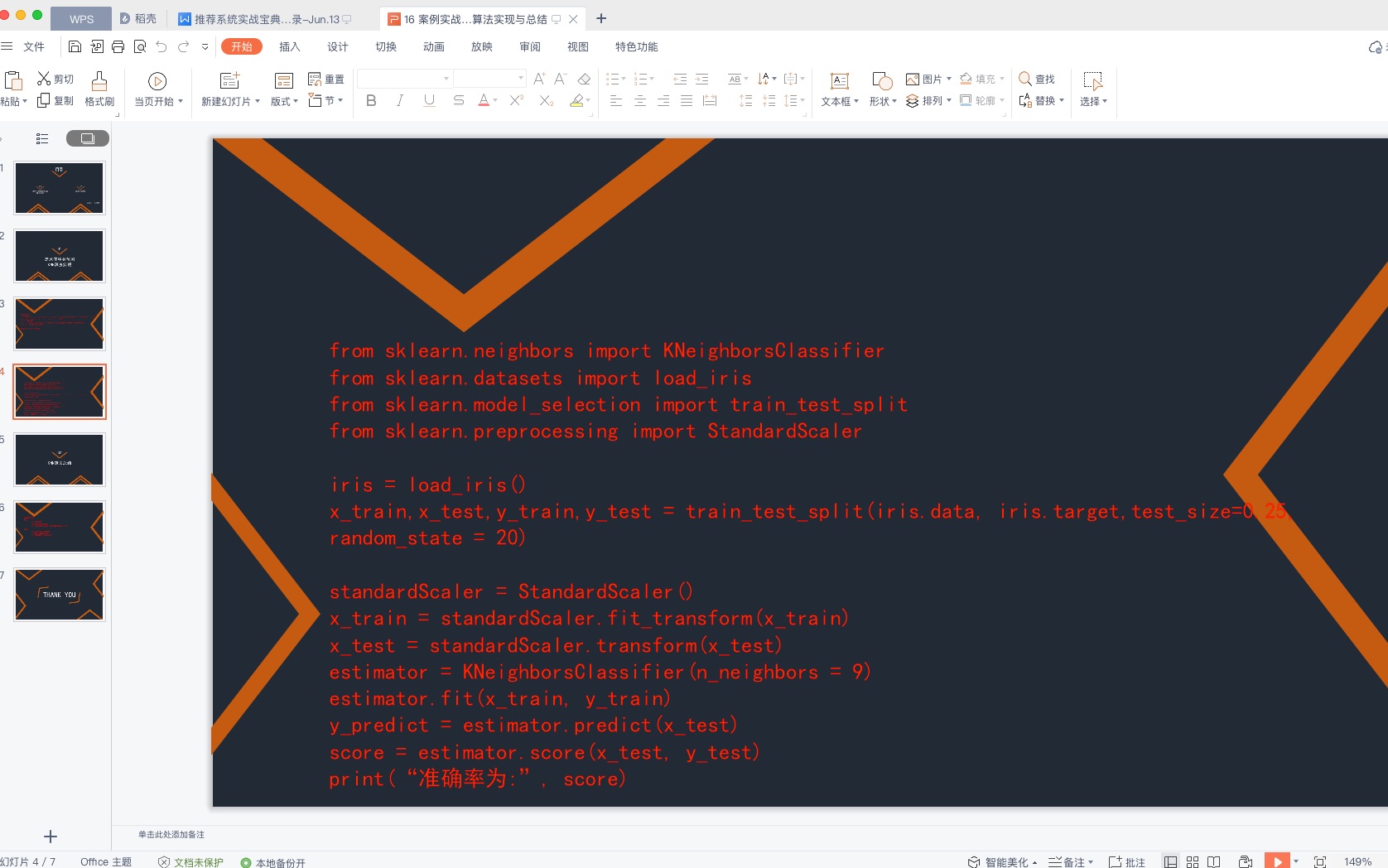Image resolution: width=1388 pixels, height=868 pixels.
Task: Toggle Italic formatting
Action: [x=400, y=100]
